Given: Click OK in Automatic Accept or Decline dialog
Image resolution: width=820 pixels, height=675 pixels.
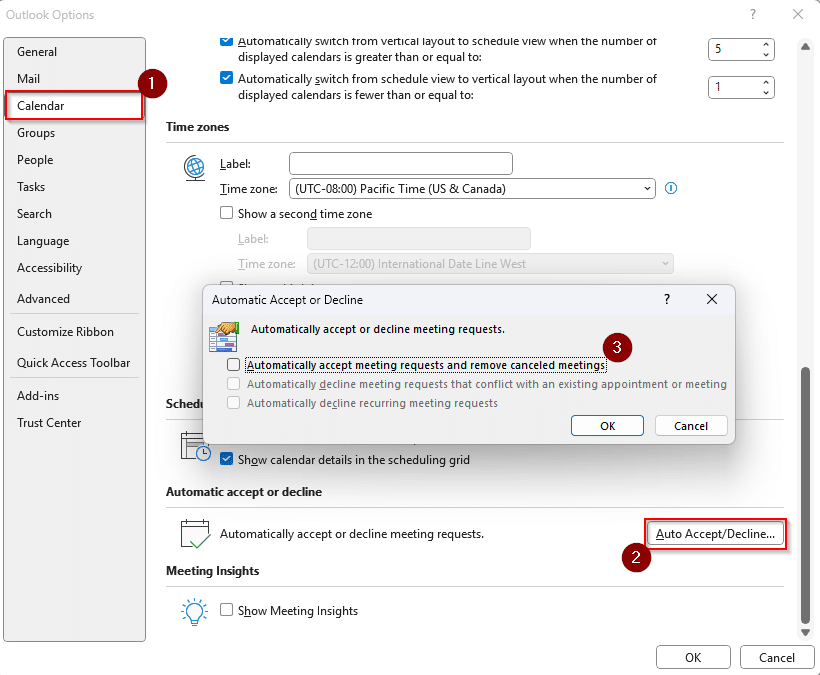Looking at the screenshot, I should (x=607, y=426).
